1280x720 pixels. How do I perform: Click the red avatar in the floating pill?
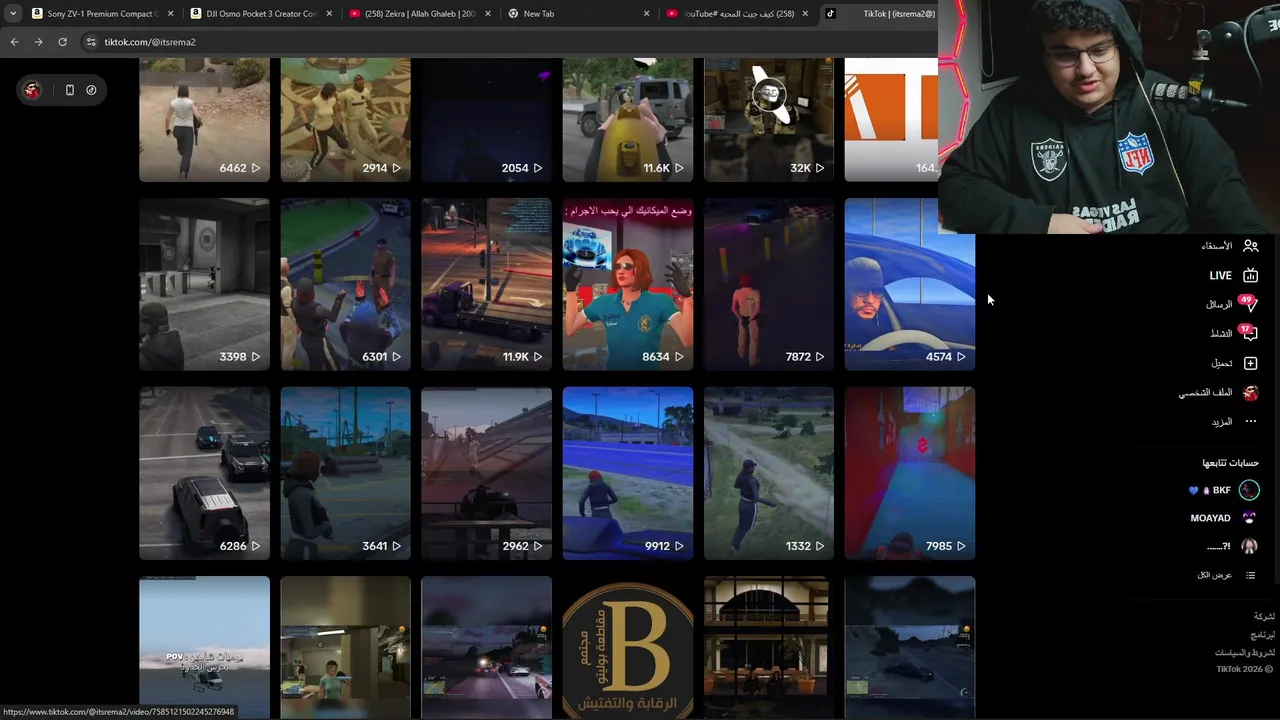point(32,90)
